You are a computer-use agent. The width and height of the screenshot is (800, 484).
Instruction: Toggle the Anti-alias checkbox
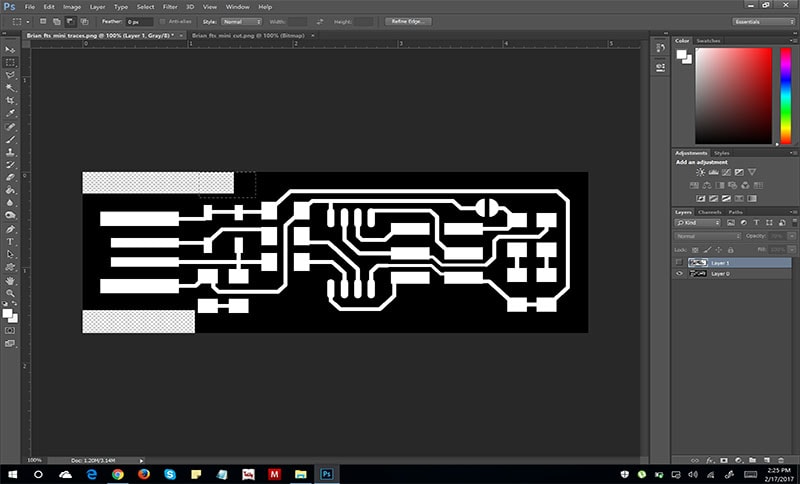point(162,21)
